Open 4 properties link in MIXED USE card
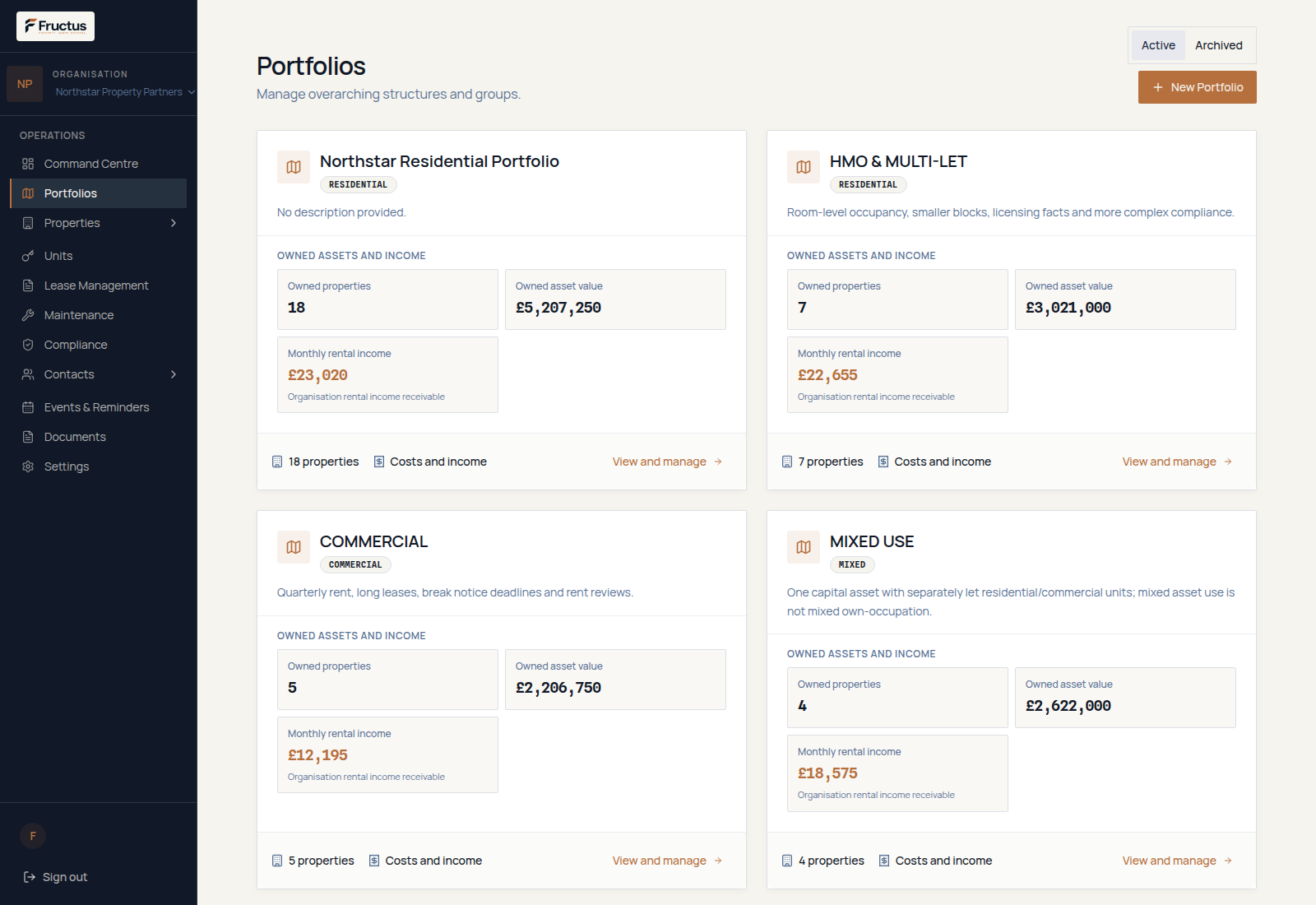This screenshot has height=905, width=1316. coord(823,861)
